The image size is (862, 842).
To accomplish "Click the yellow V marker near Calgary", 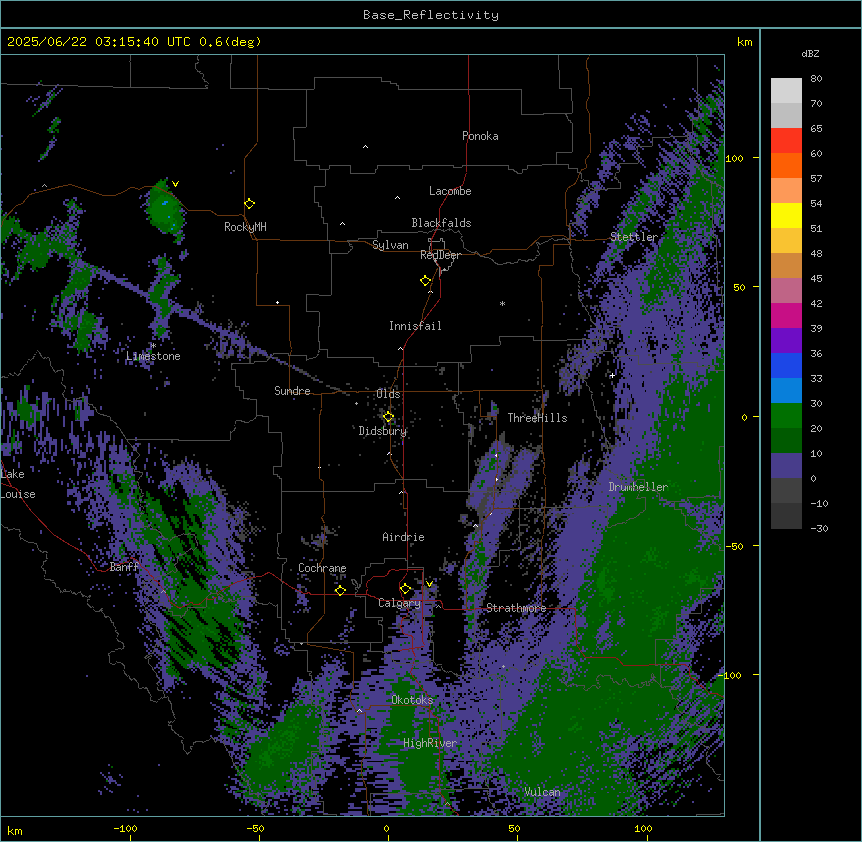I will (429, 584).
